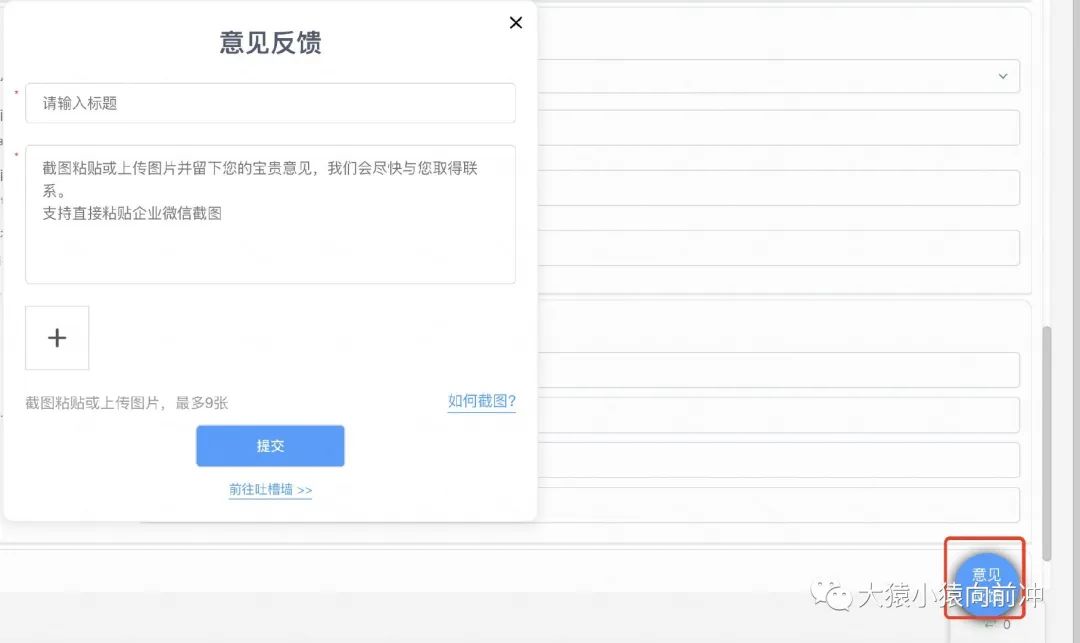
Task: Close the 意见反馈 feedback dialog
Action: coord(516,23)
